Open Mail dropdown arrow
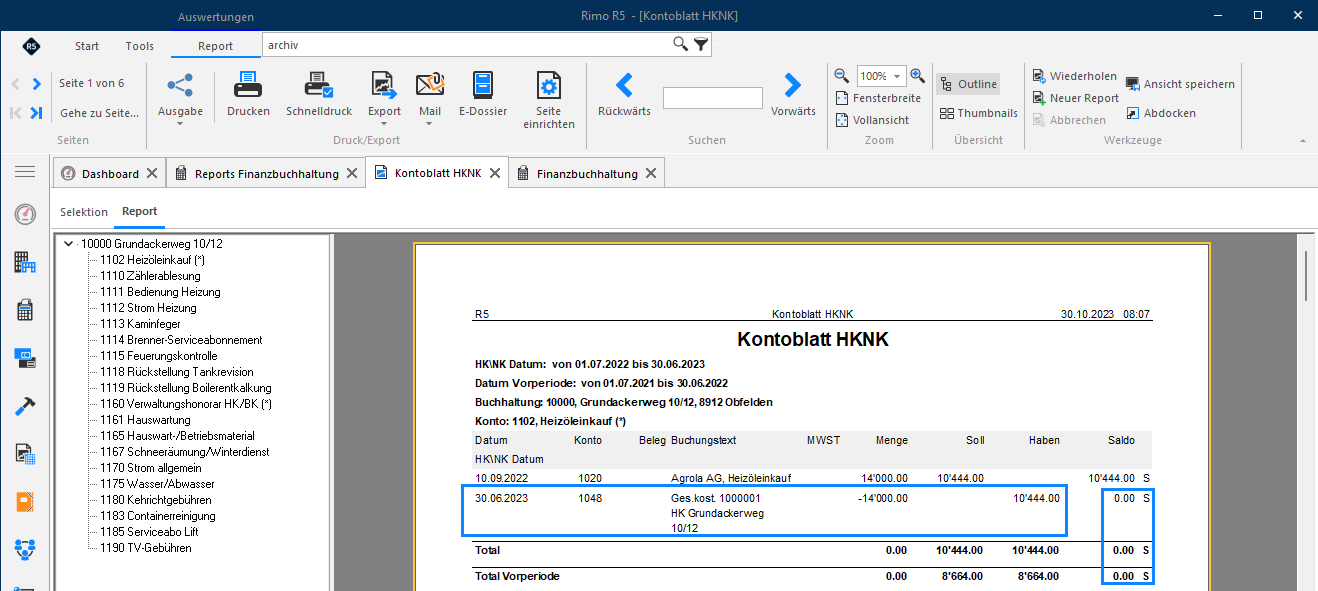Image resolution: width=1318 pixels, height=591 pixels. 430,124
